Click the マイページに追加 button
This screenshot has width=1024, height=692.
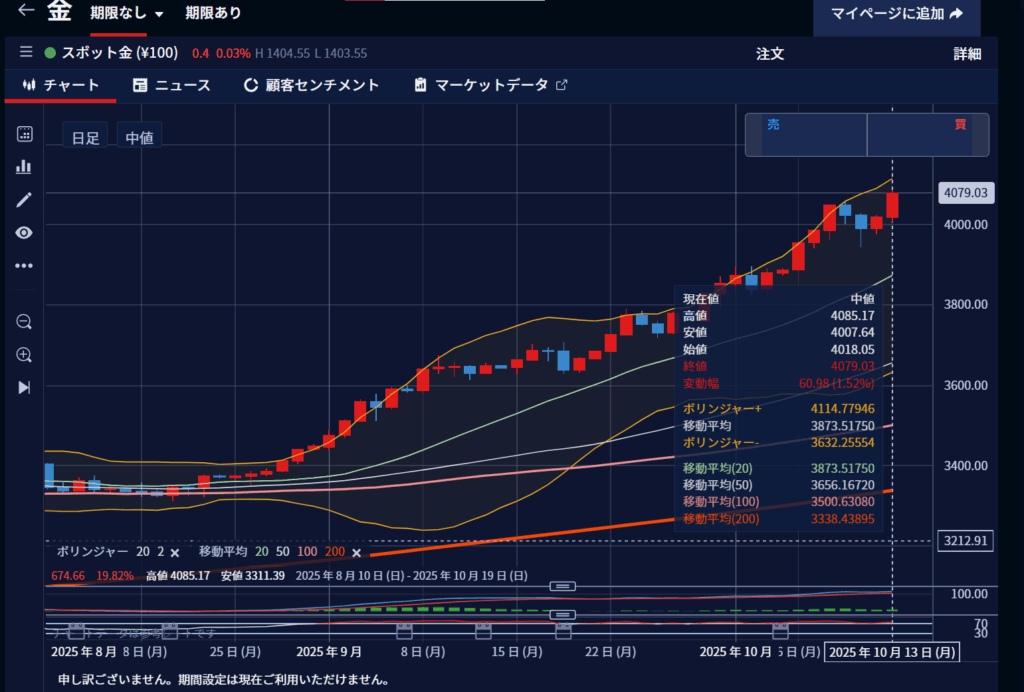[x=896, y=14]
